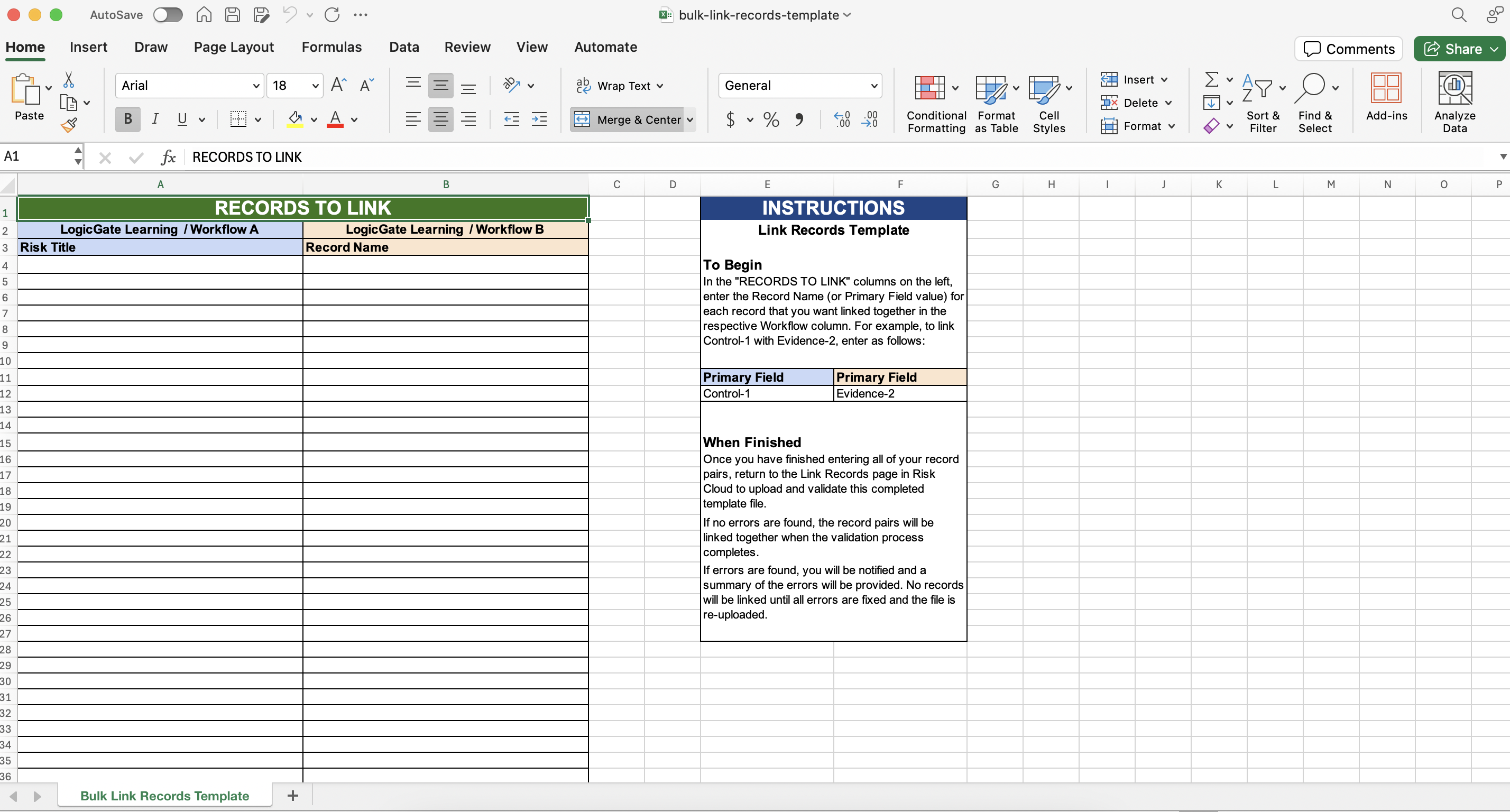Apply the yellow fill color
The height and width of the screenshot is (812, 1510).
296,119
